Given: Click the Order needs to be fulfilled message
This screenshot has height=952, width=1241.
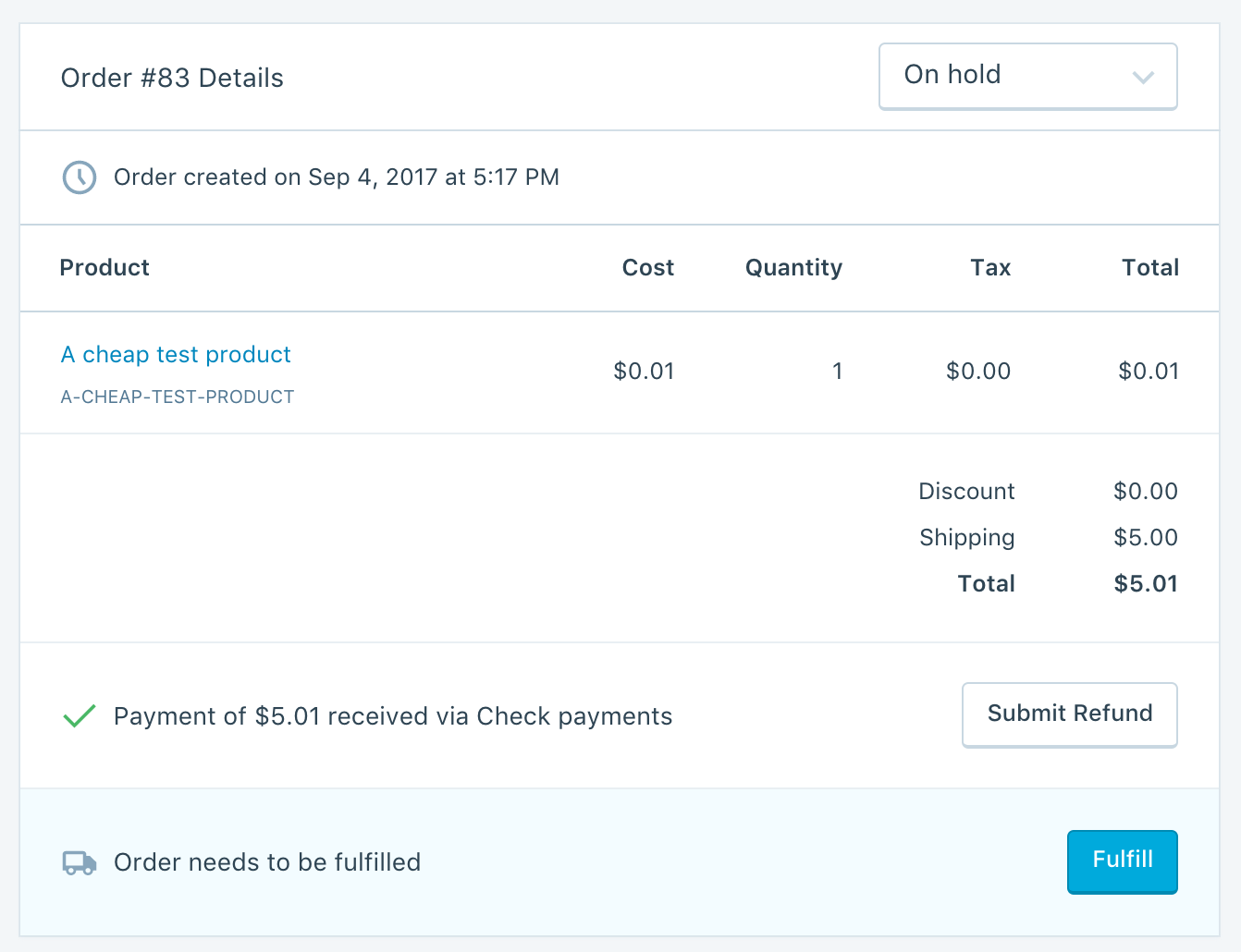Looking at the screenshot, I should click(x=267, y=863).
